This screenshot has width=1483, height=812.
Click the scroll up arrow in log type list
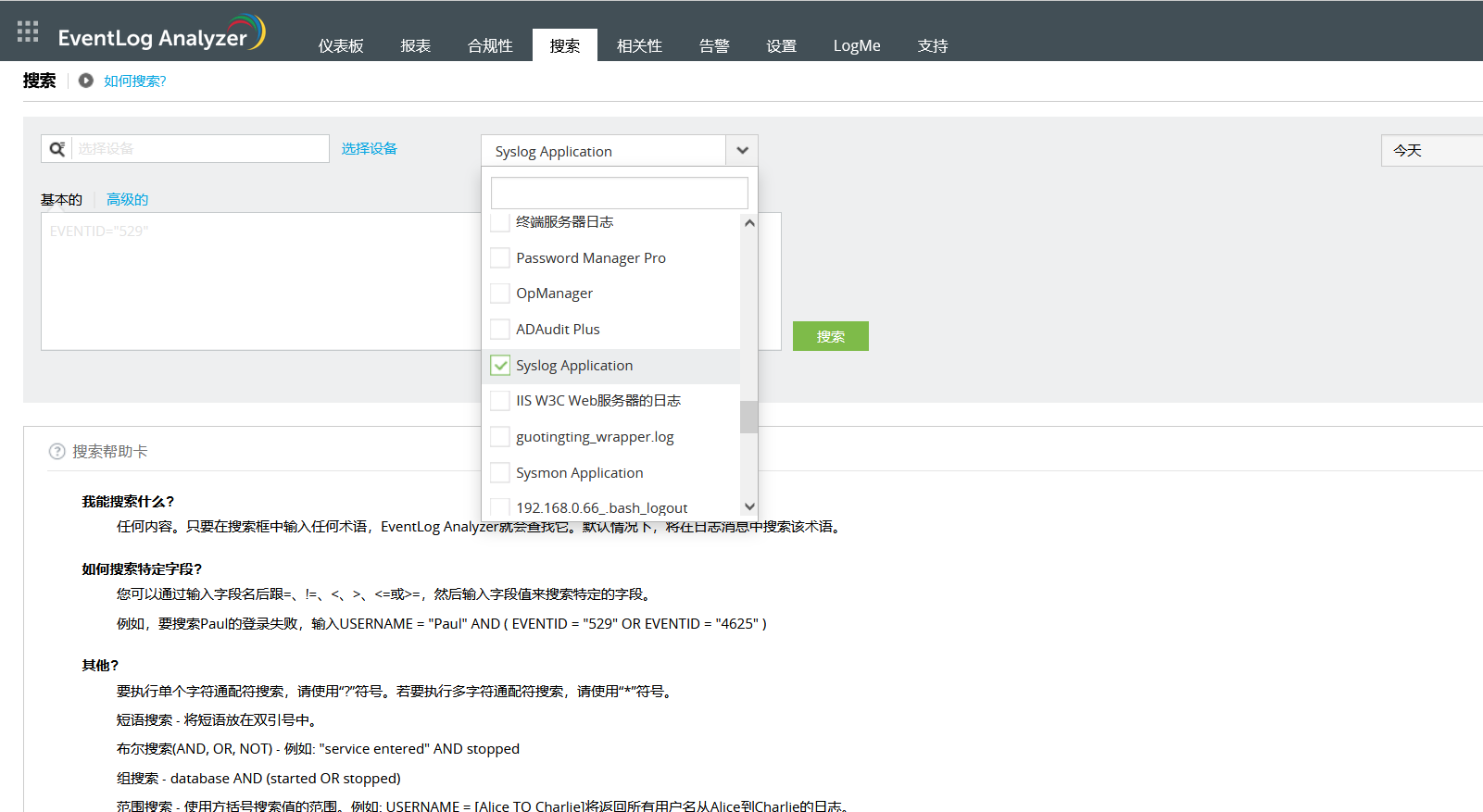[749, 223]
